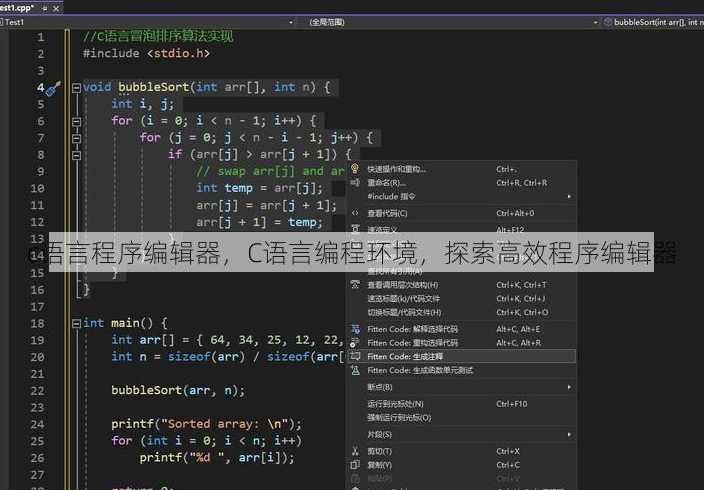Choose Run To Cursor (Ctrl+F10) item
Viewport: 704px width, 490px height.
461,404
